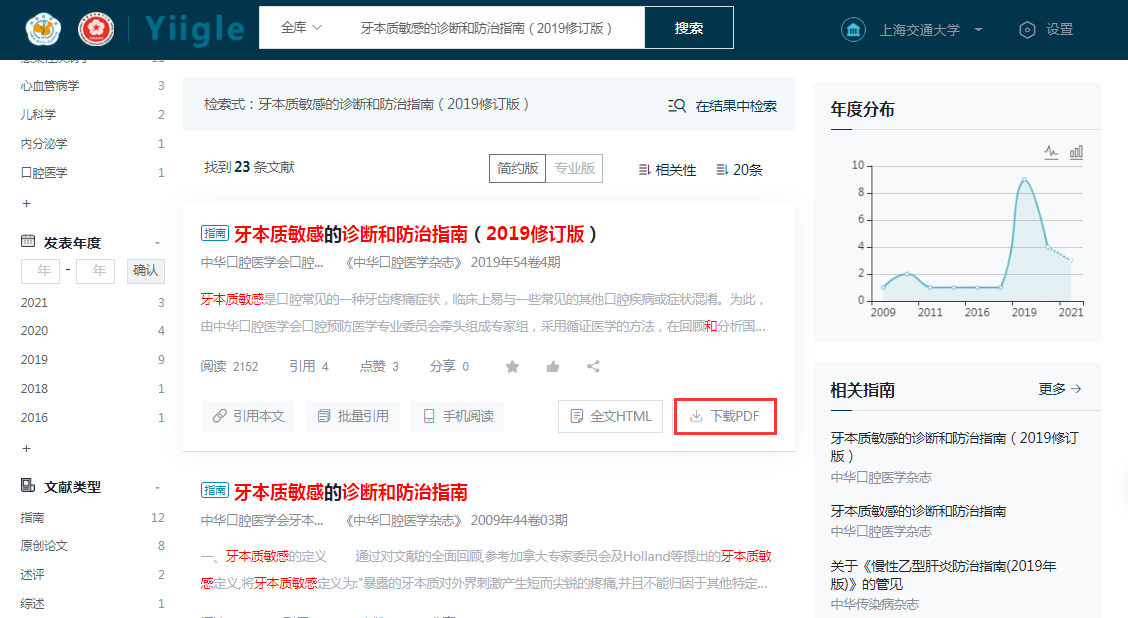Click the end year input field
This screenshot has width=1128, height=618.
pos(96,271)
